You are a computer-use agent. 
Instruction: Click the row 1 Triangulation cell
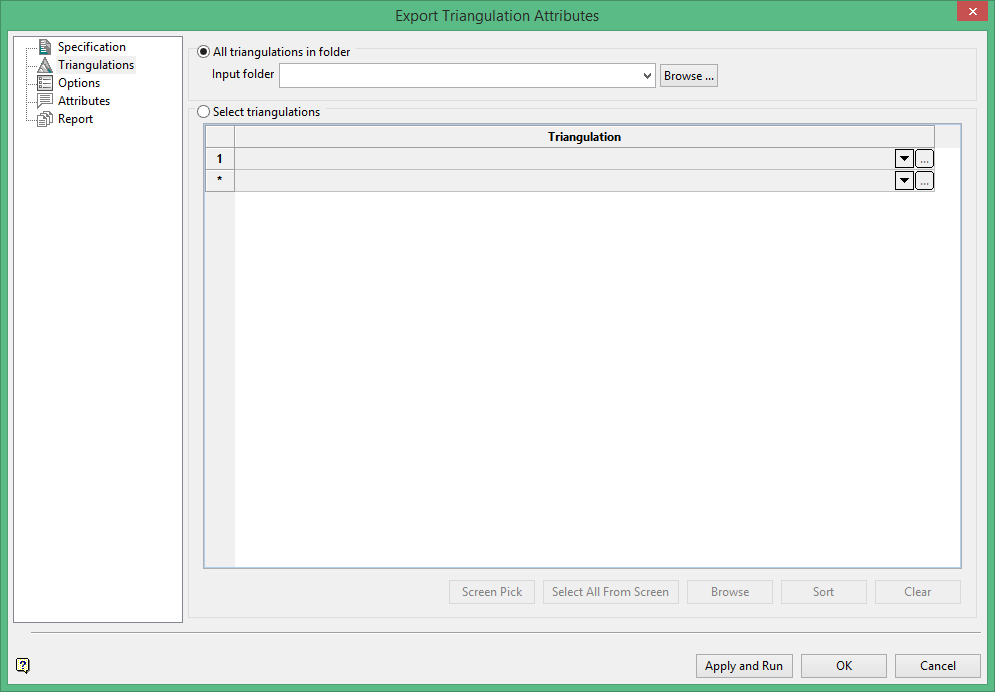pos(565,159)
